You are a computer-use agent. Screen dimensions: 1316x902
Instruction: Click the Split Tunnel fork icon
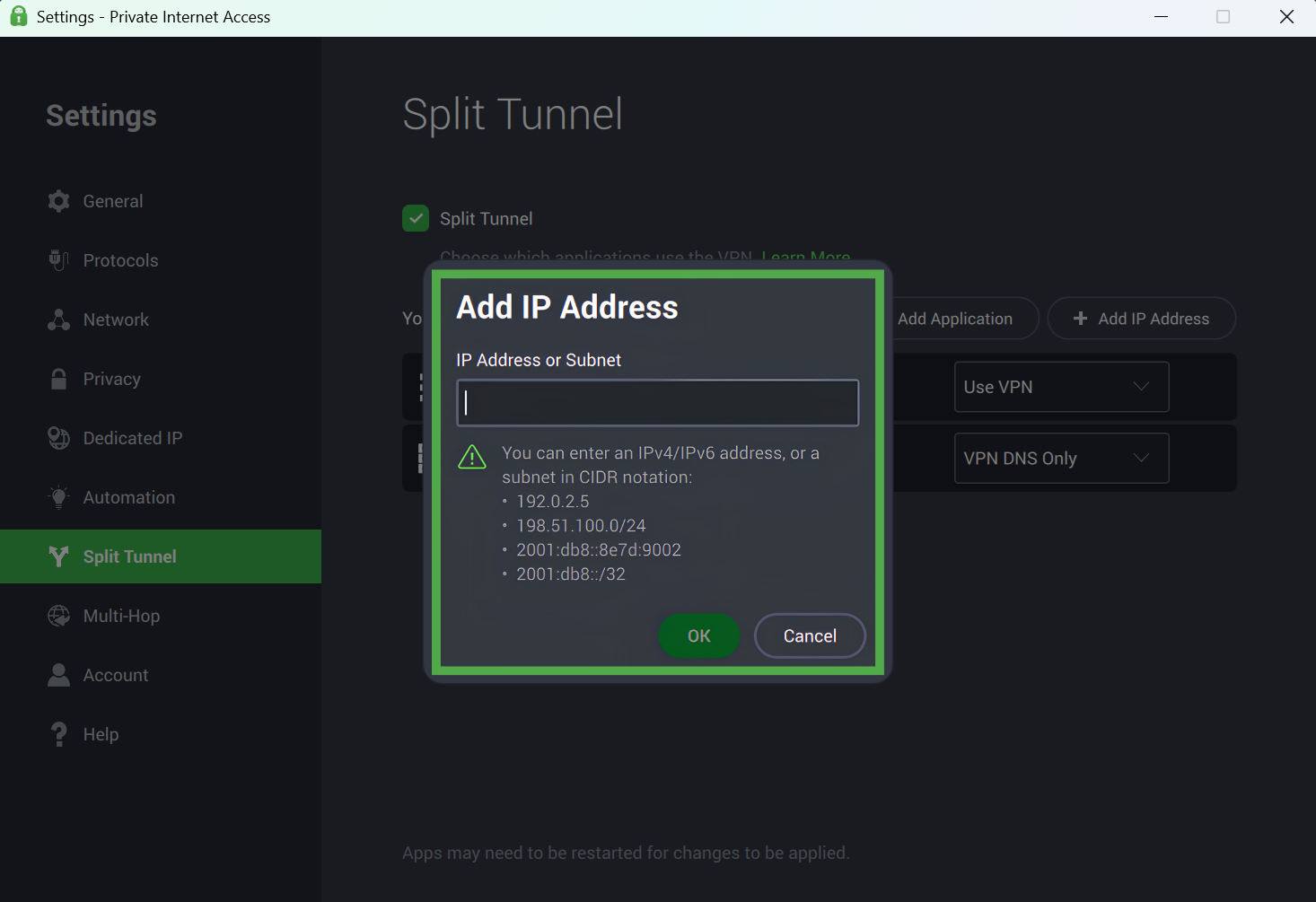(x=58, y=556)
